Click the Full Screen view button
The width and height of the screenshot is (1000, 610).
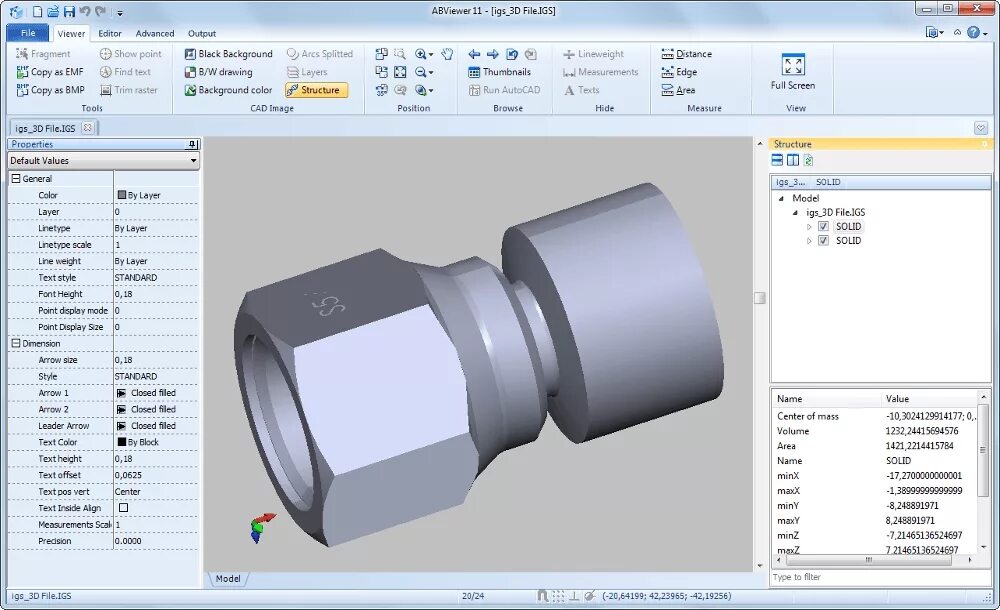(x=793, y=72)
